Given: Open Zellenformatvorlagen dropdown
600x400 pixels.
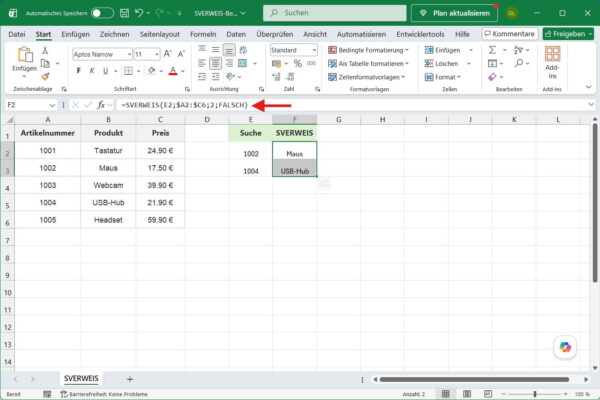Looking at the screenshot, I should [x=367, y=77].
